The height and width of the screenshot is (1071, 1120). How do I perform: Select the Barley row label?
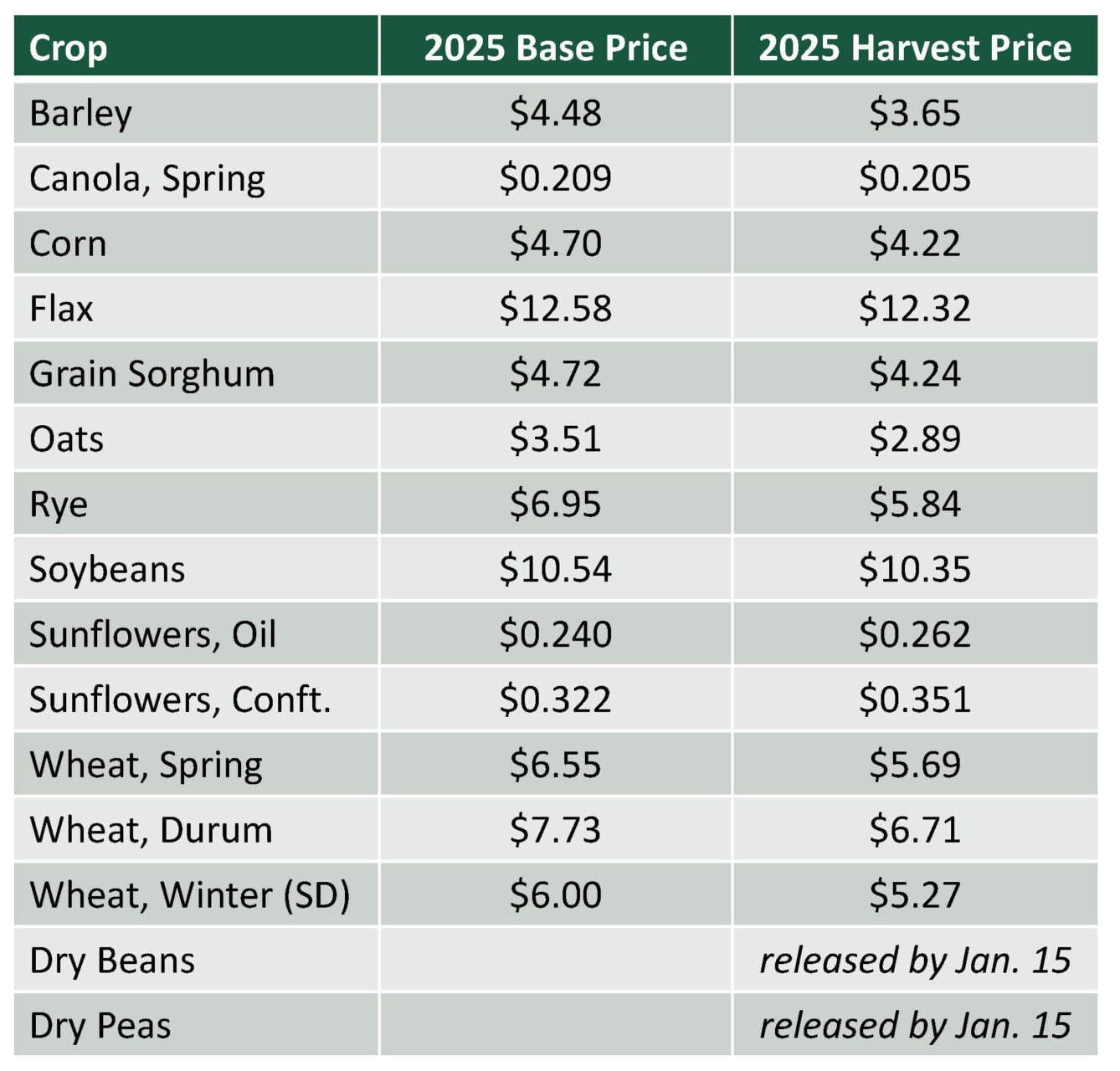80,114
